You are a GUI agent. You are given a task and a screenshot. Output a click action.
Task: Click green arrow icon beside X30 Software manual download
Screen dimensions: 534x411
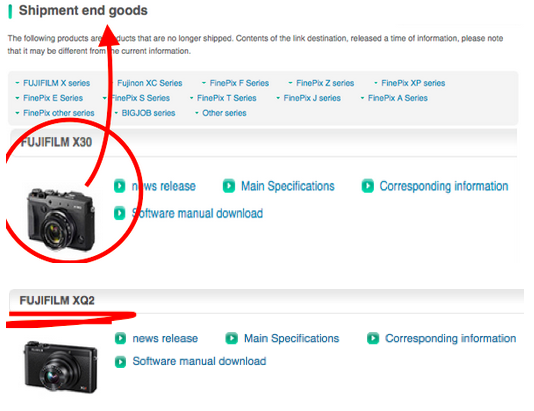point(120,214)
